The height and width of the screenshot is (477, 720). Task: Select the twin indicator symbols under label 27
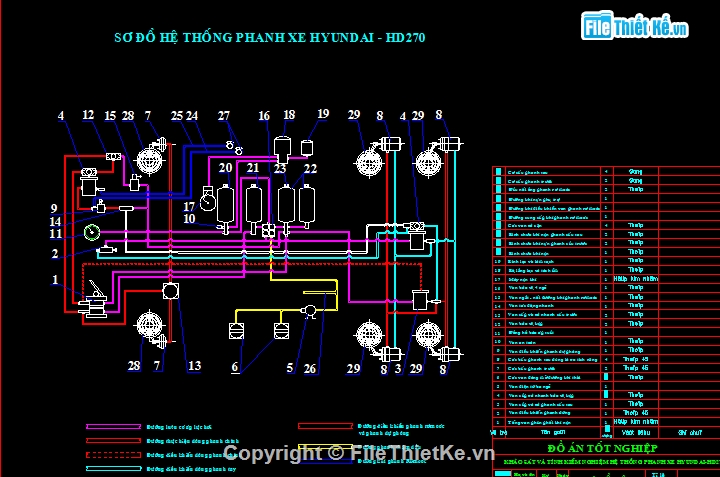[234, 148]
